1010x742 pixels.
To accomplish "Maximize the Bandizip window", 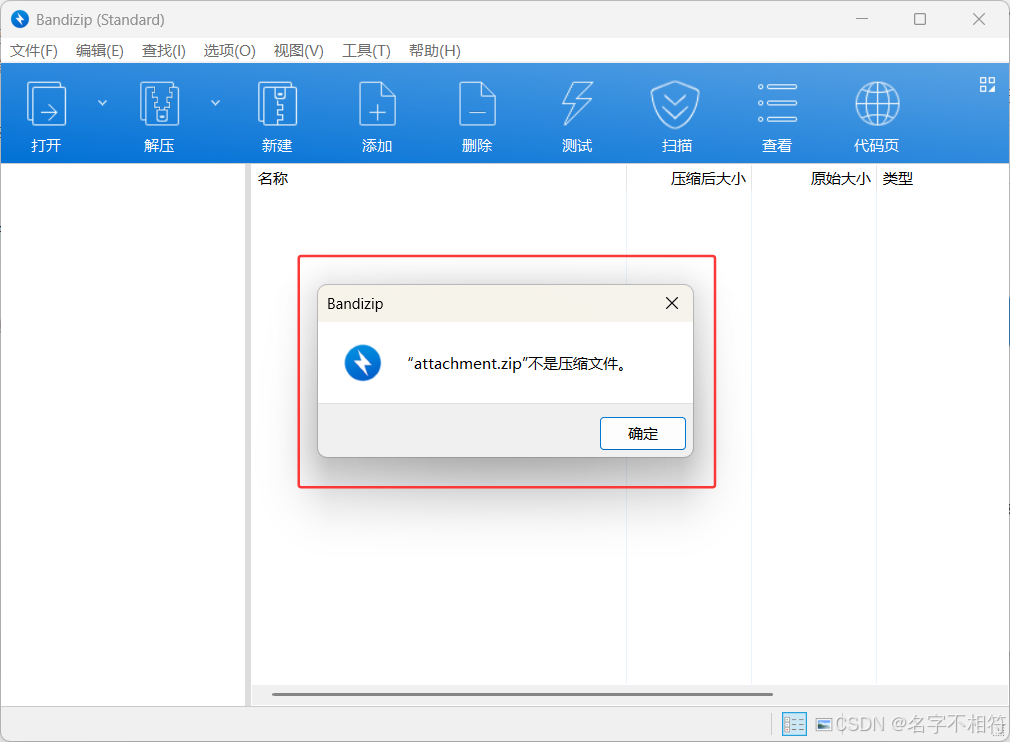I will coord(920,19).
